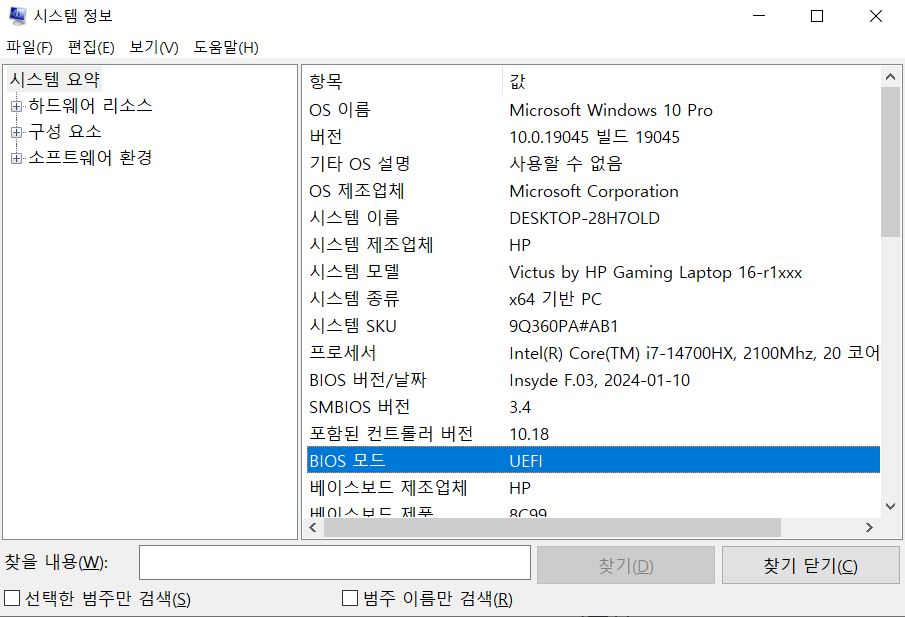Click the 항목 column header
Viewport: 905px width, 617px height.
(403, 81)
